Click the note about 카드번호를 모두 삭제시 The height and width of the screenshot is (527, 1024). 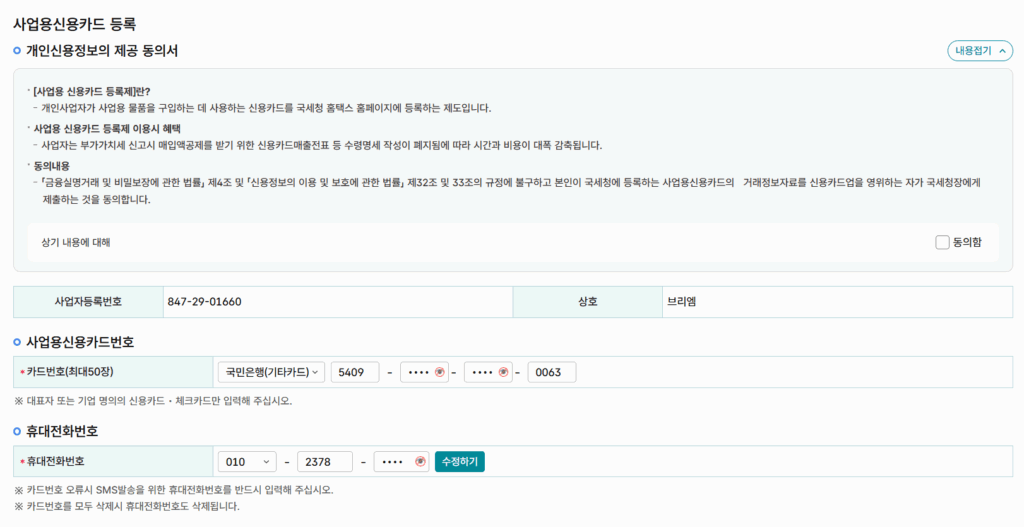127,506
